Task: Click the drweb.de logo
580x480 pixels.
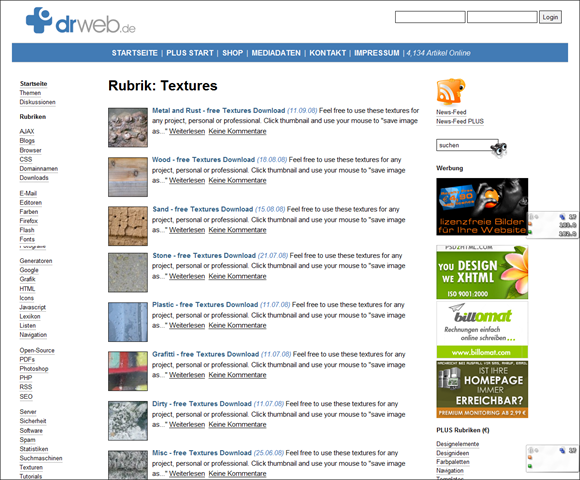Action: tap(81, 21)
